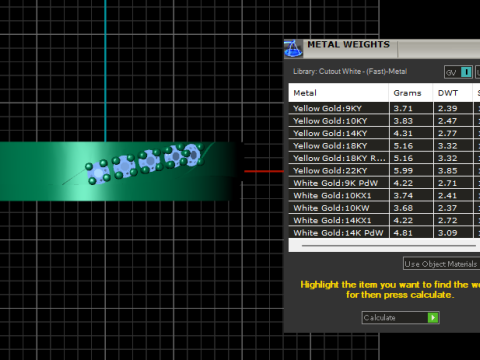The image size is (480, 360).
Task: Select the White Gold:14KX1 row
Action: [x=384, y=220]
